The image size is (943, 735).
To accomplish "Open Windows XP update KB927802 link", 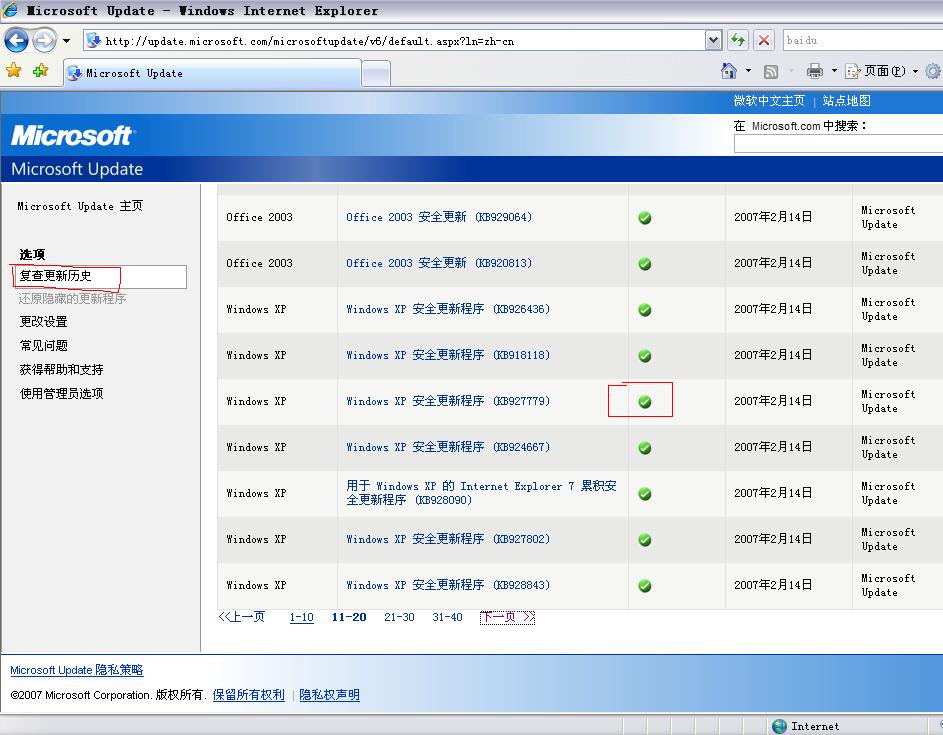I will [x=448, y=540].
